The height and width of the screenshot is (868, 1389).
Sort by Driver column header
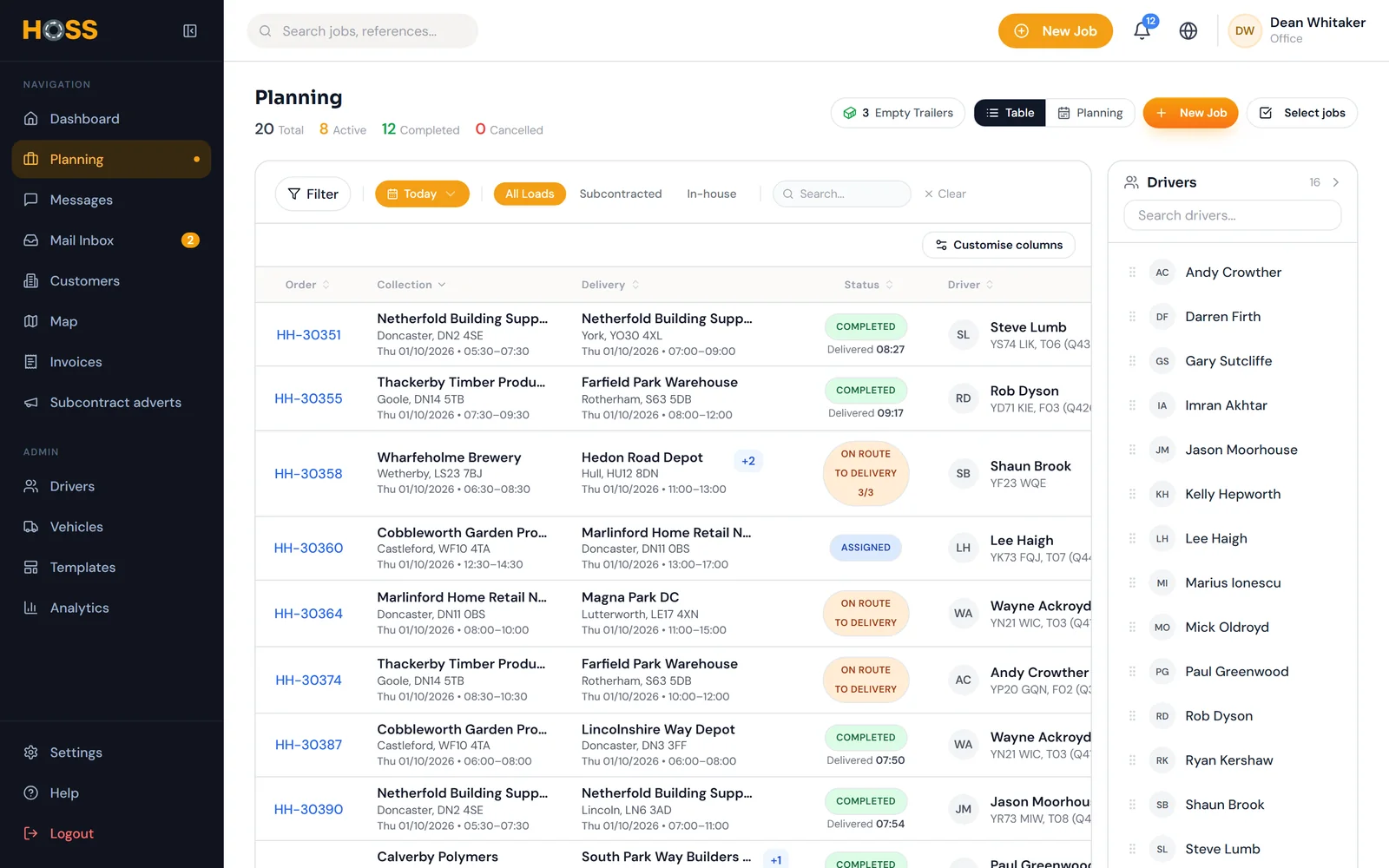coord(971,285)
